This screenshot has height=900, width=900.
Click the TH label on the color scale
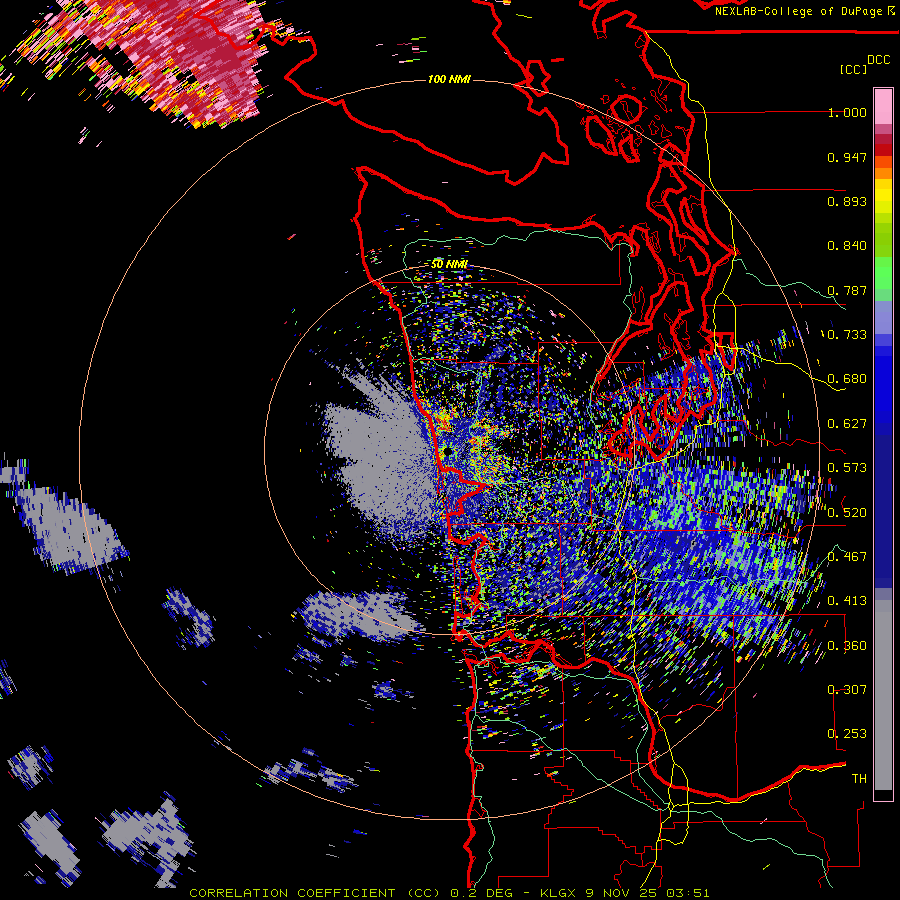859,779
